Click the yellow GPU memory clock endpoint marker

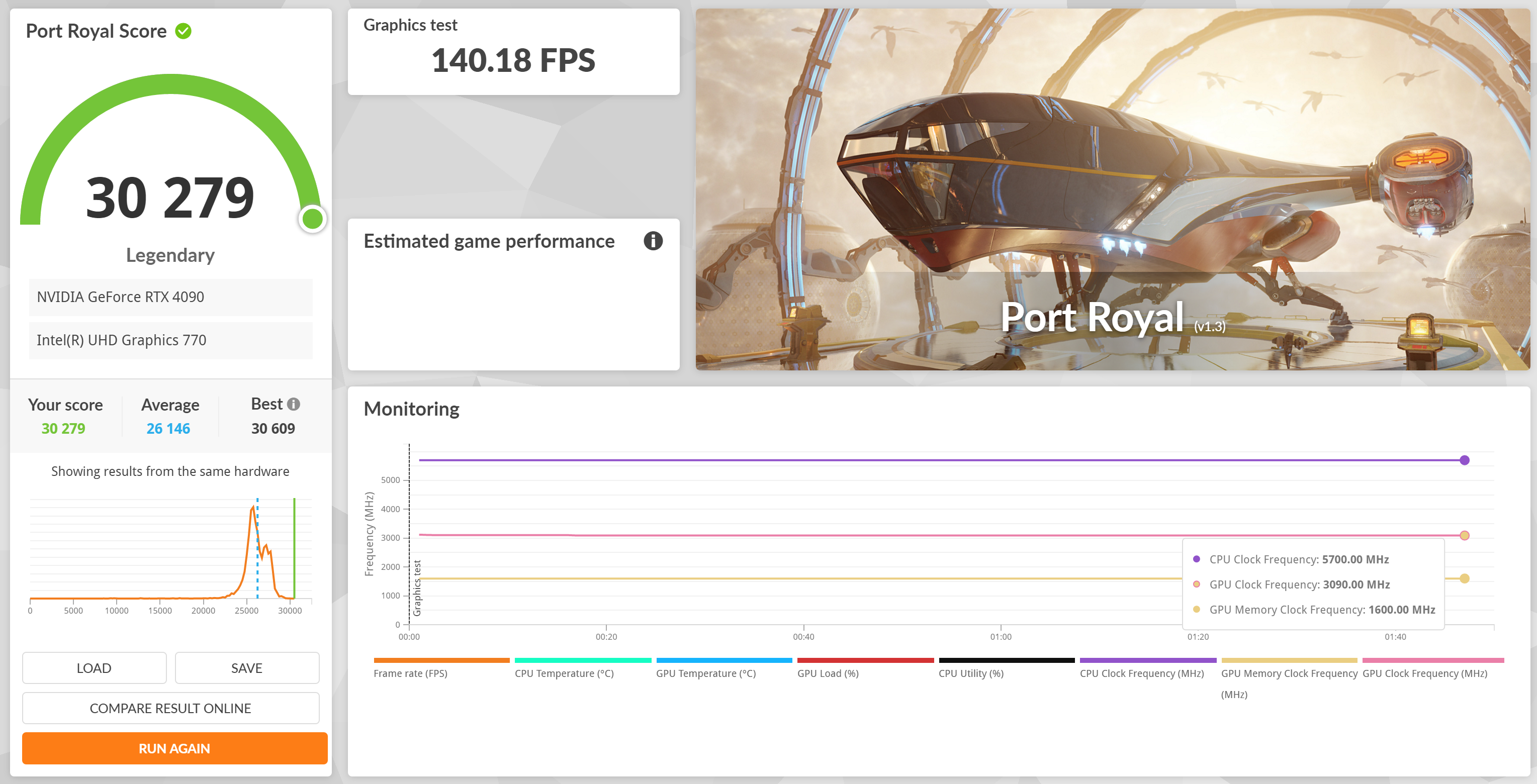pyautogui.click(x=1464, y=578)
